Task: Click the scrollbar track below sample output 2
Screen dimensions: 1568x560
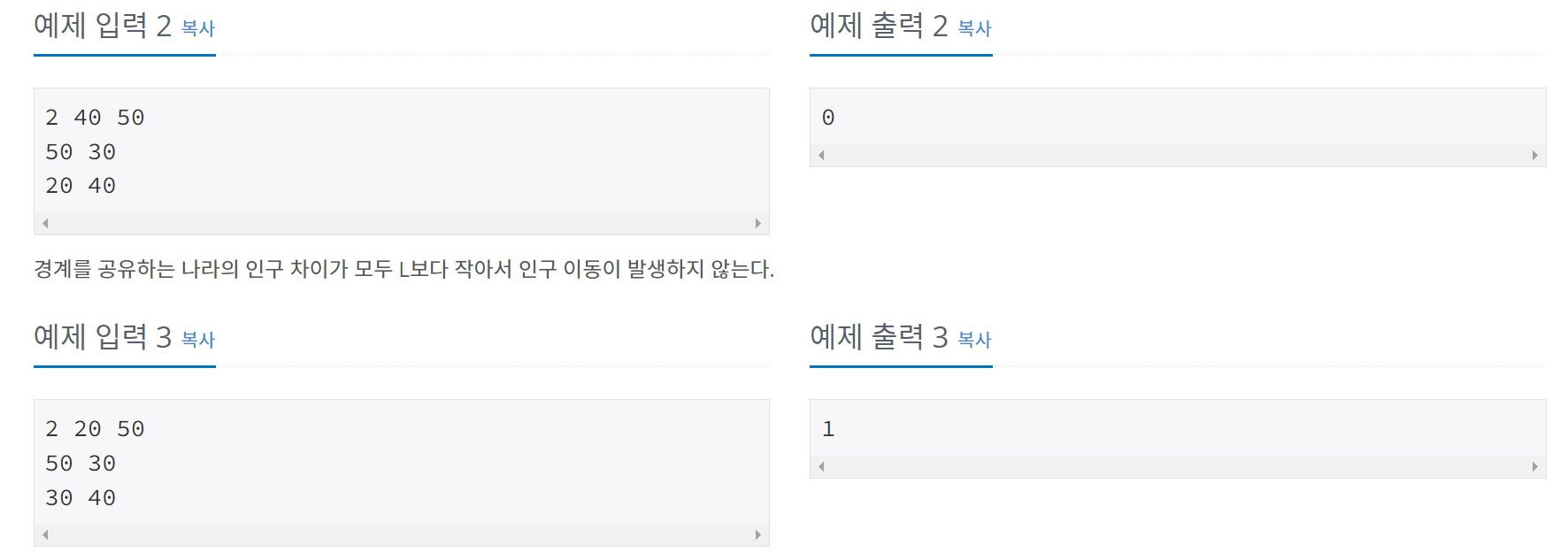Action: 1177,156
